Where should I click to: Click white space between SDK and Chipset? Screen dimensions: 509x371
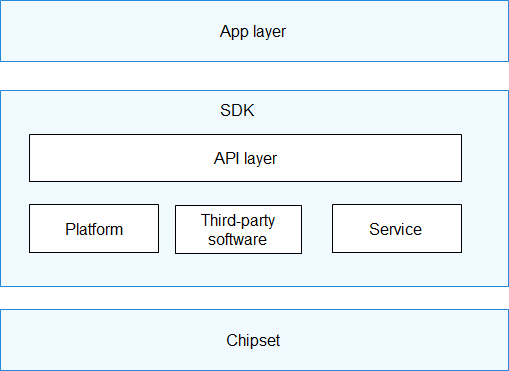click(254, 298)
